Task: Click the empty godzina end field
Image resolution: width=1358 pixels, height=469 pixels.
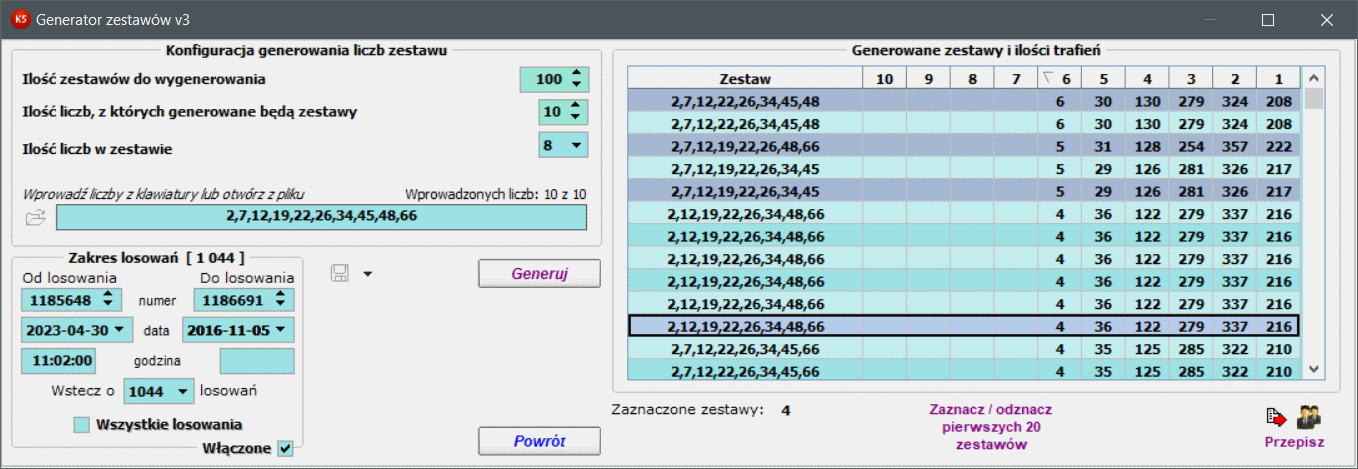Action: [257, 361]
